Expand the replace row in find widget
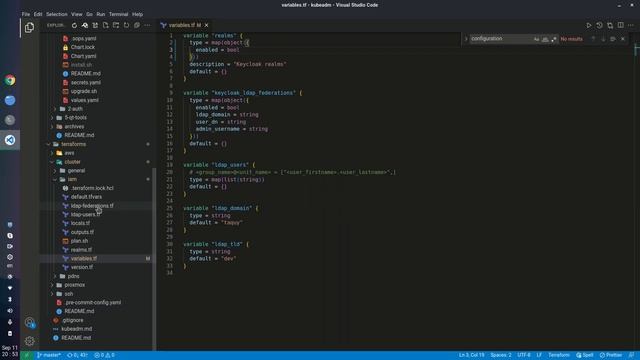 [x=466, y=39]
